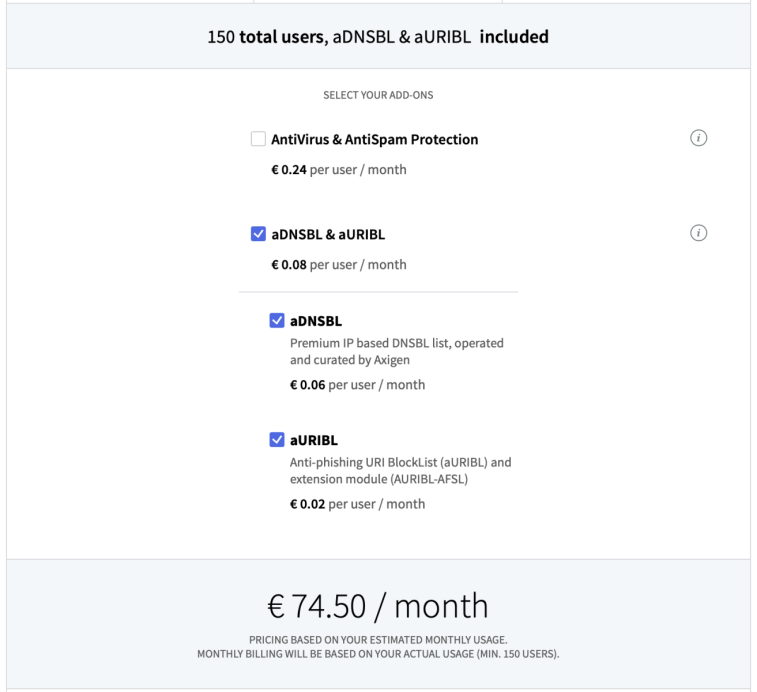Click the € 0.24 per user price
Image resolution: width=757 pixels, height=692 pixels.
click(339, 169)
